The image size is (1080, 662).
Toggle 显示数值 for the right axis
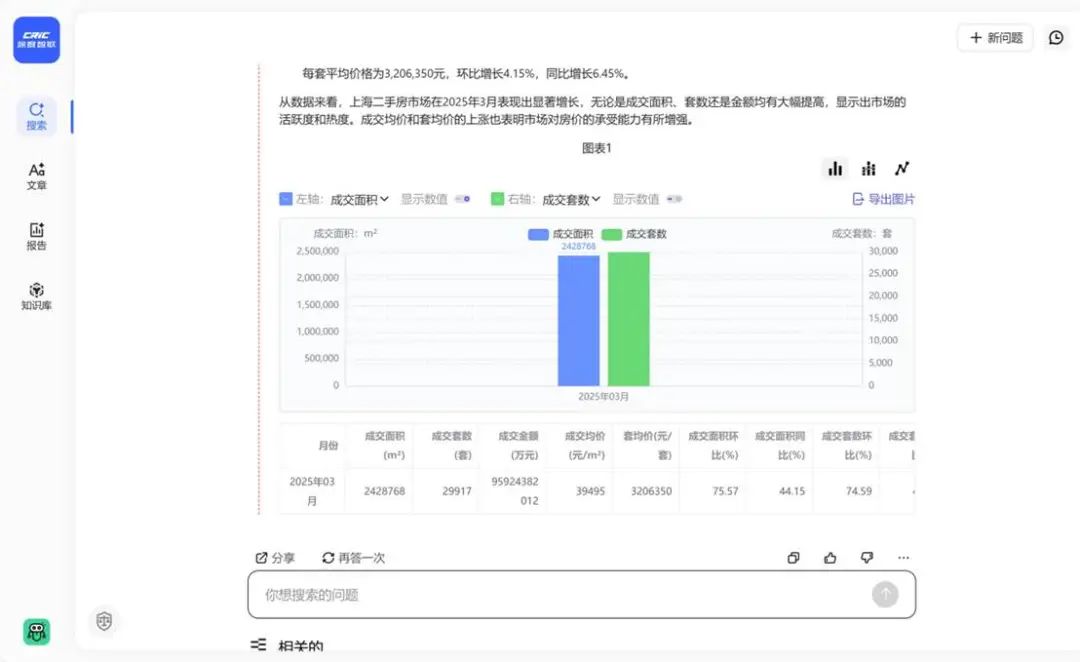pyautogui.click(x=674, y=199)
